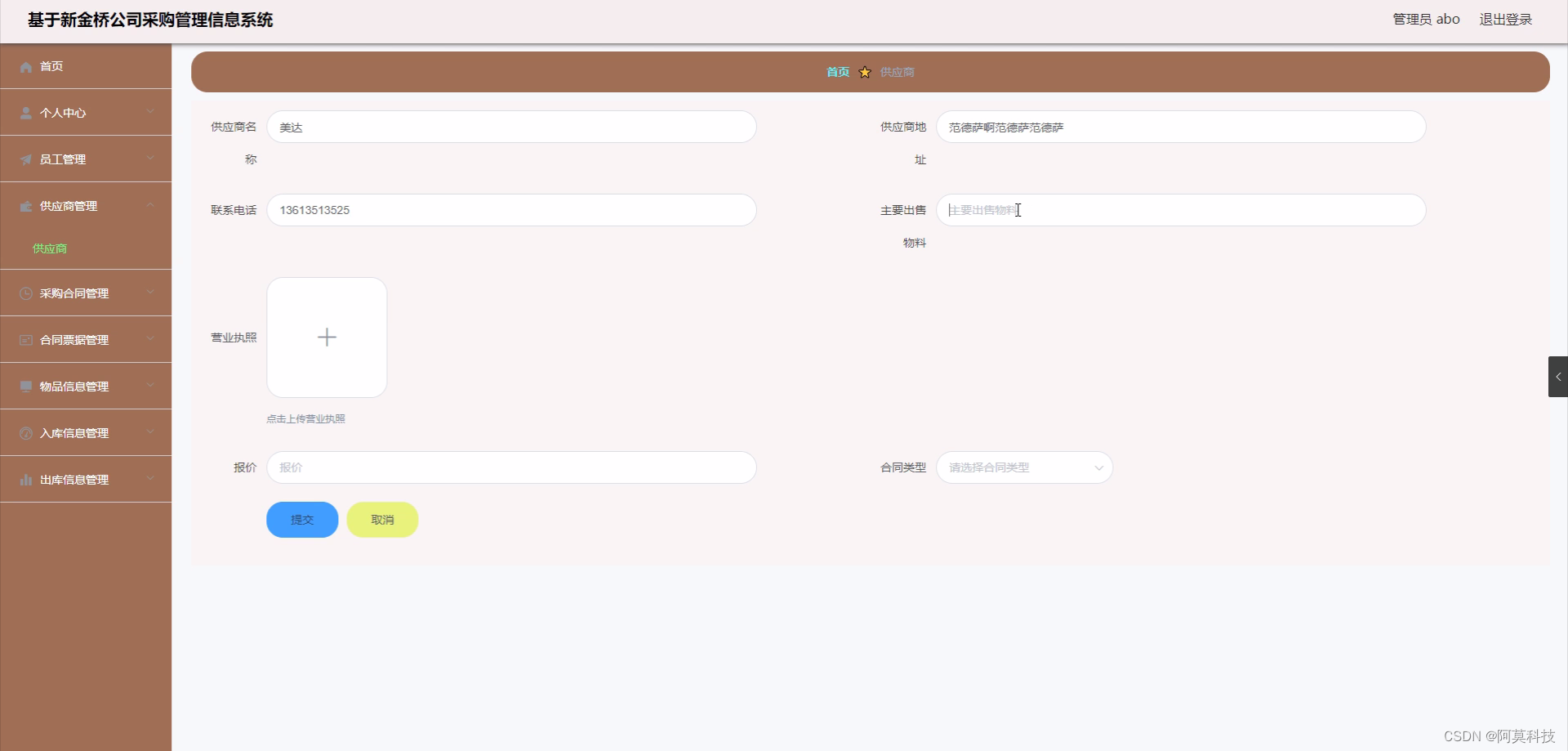Click the 联系电话 input field
The width and height of the screenshot is (1568, 751).
click(x=511, y=210)
